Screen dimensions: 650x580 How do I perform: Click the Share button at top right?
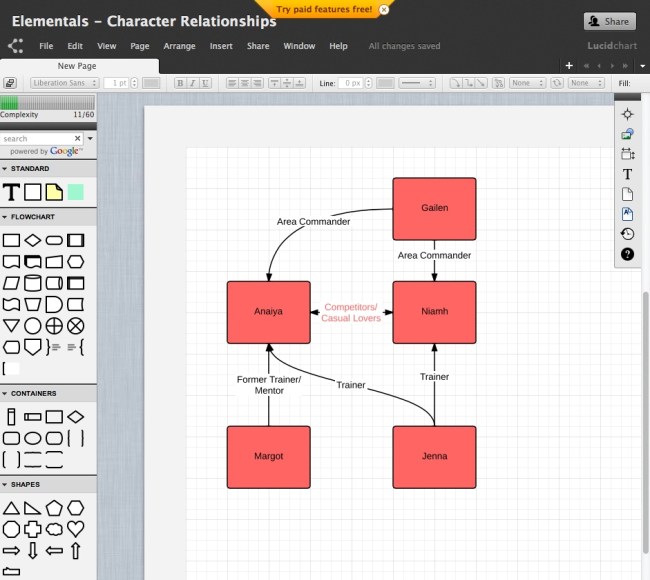609,21
